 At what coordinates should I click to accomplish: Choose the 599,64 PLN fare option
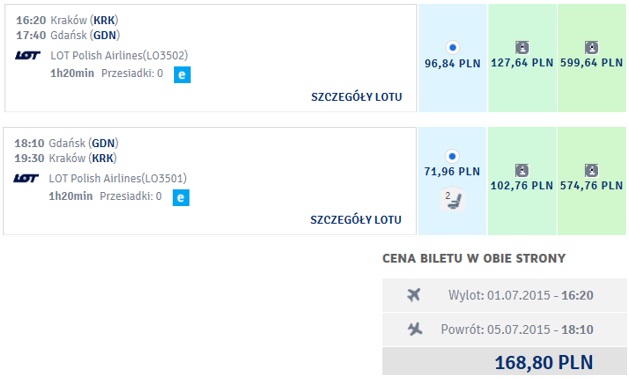pyautogui.click(x=592, y=58)
